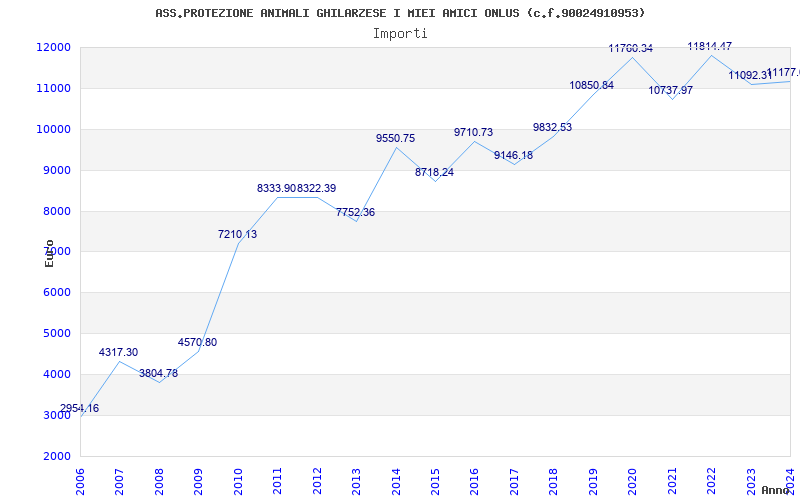Select data label 9832.53

point(553,127)
